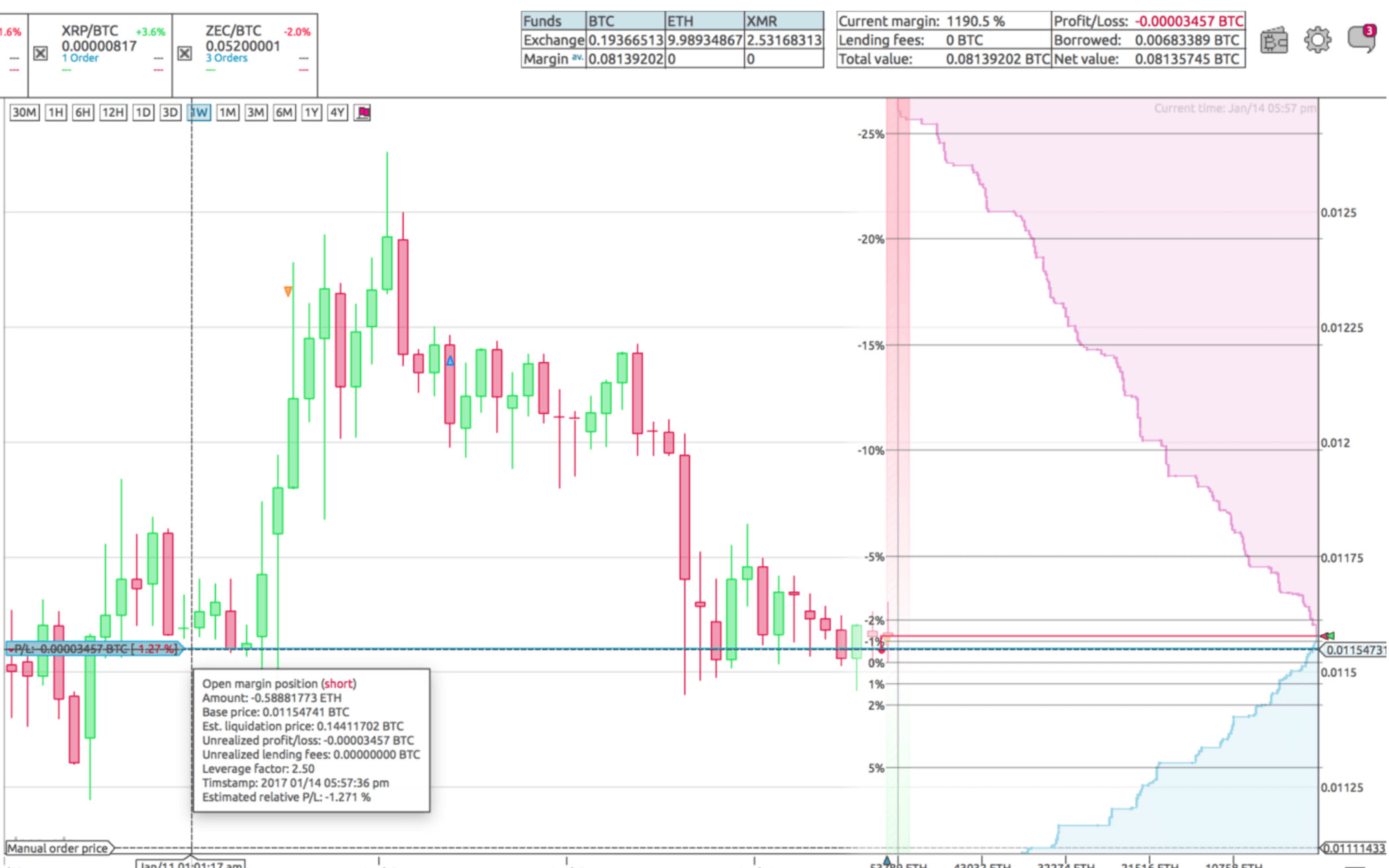Click Borrowed 0.00683389 BTC value
This screenshot has width=1389, height=868.
(1187, 40)
